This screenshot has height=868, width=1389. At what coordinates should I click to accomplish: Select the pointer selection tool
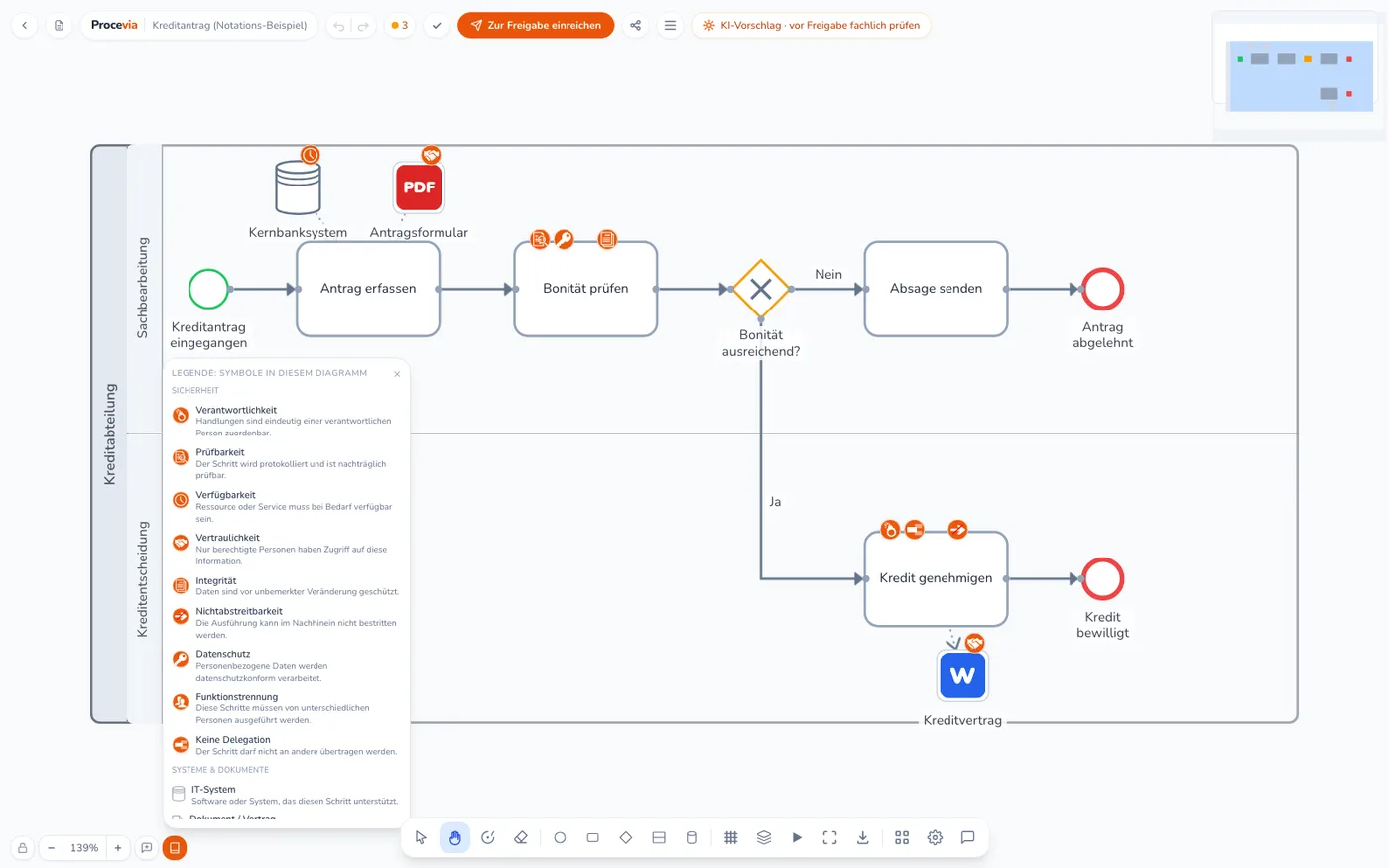point(421,838)
